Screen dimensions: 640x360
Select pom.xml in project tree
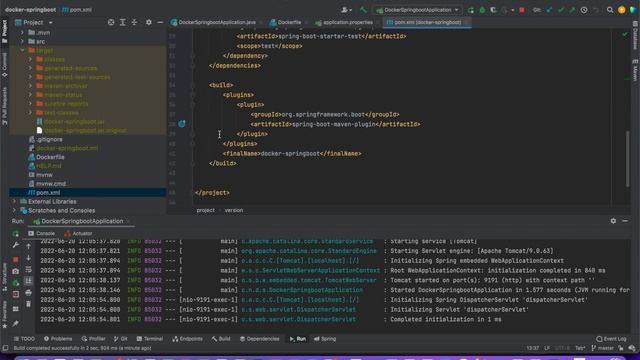point(44,192)
